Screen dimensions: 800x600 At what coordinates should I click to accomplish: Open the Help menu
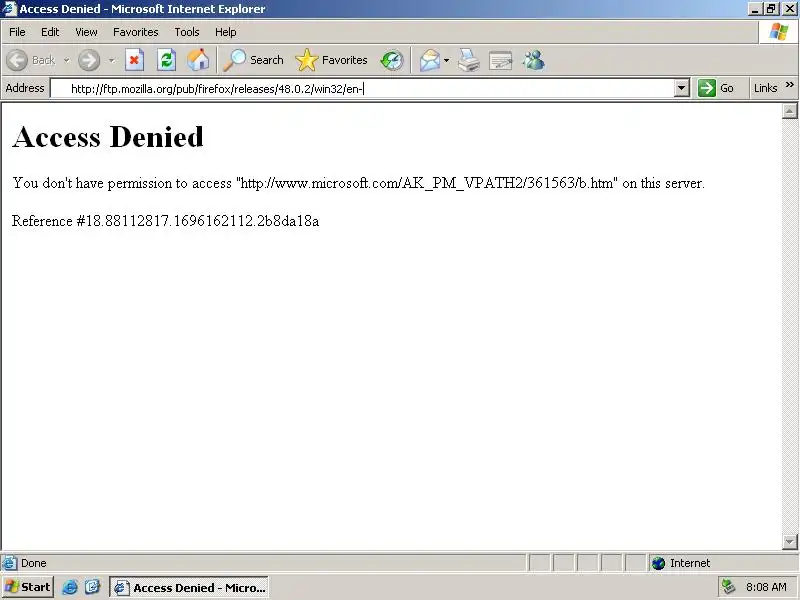tap(226, 32)
